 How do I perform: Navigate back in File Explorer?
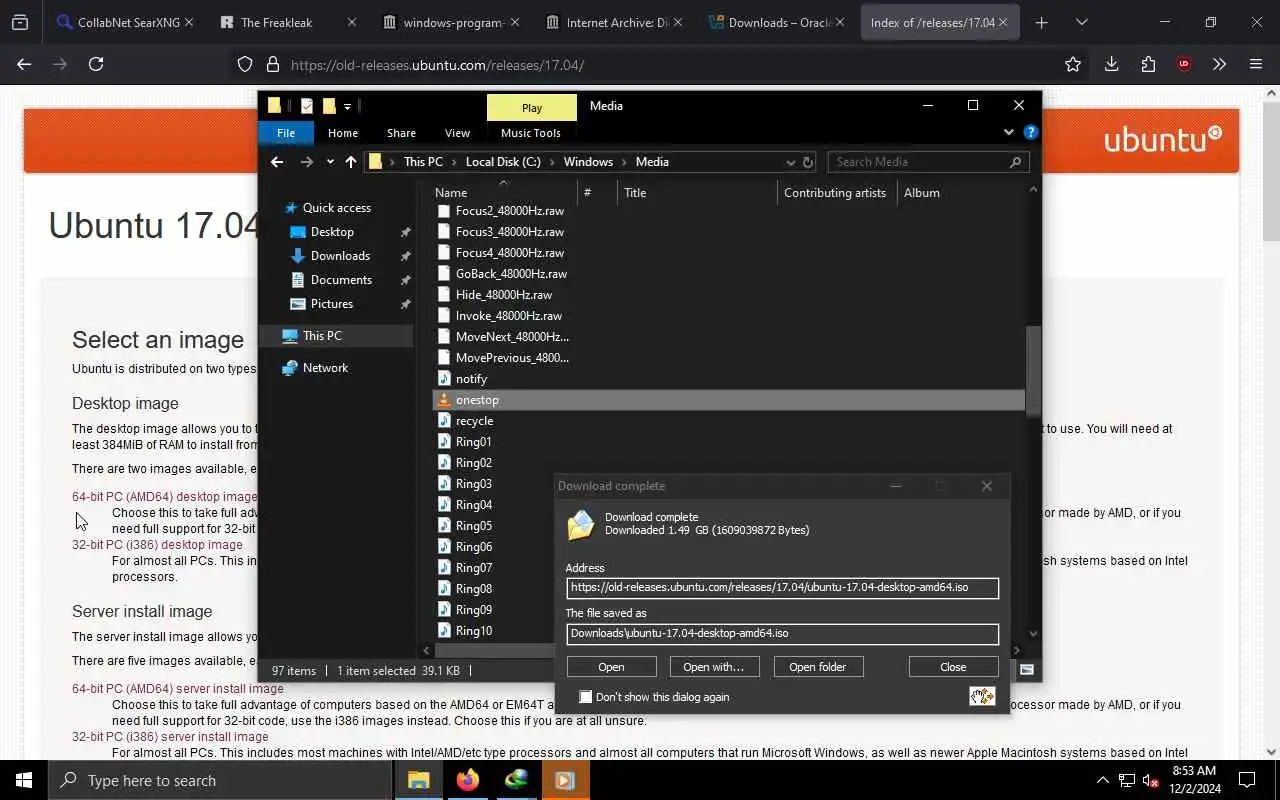[x=277, y=162]
